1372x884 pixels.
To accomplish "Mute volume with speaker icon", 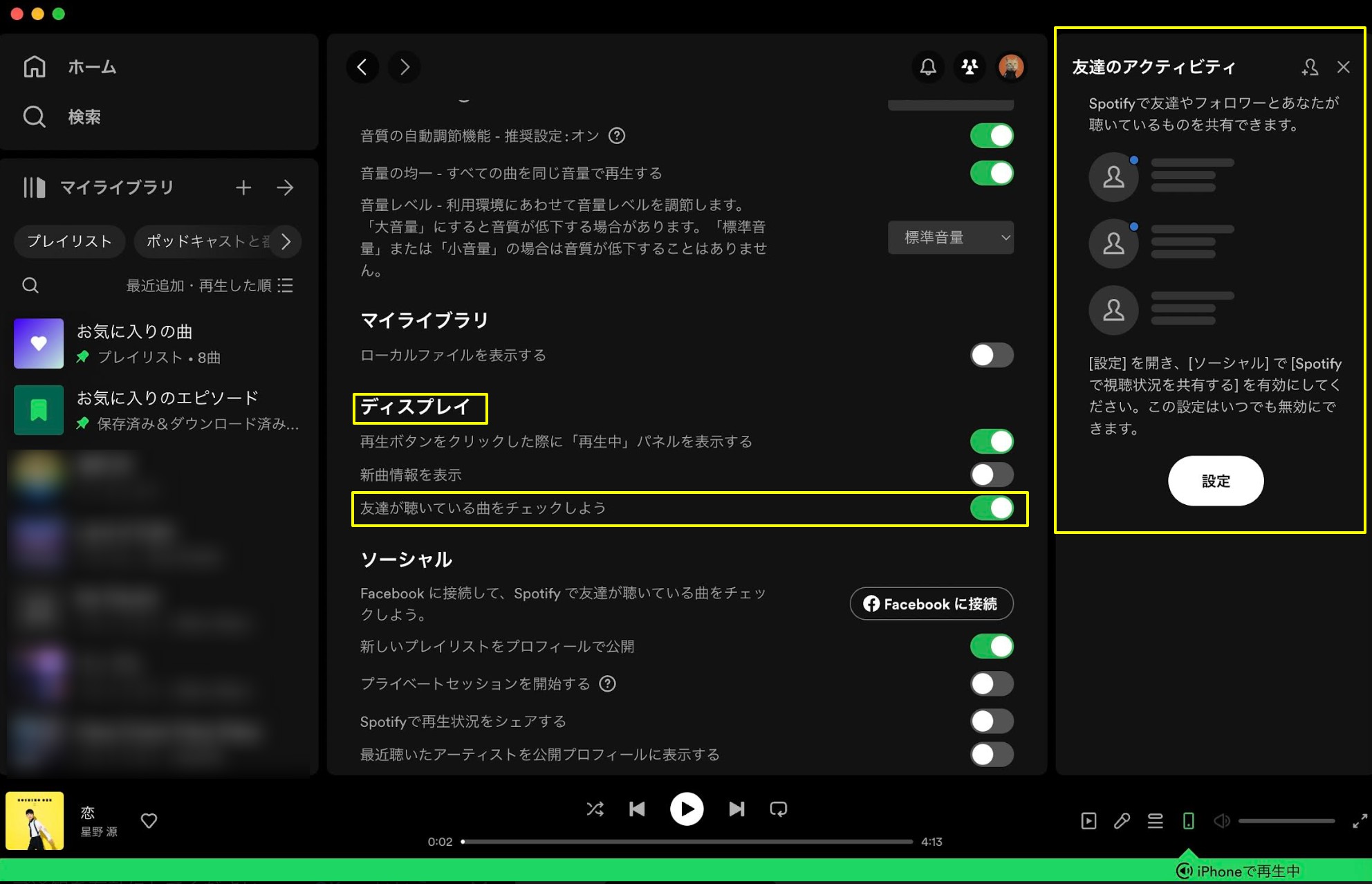I will (1221, 821).
